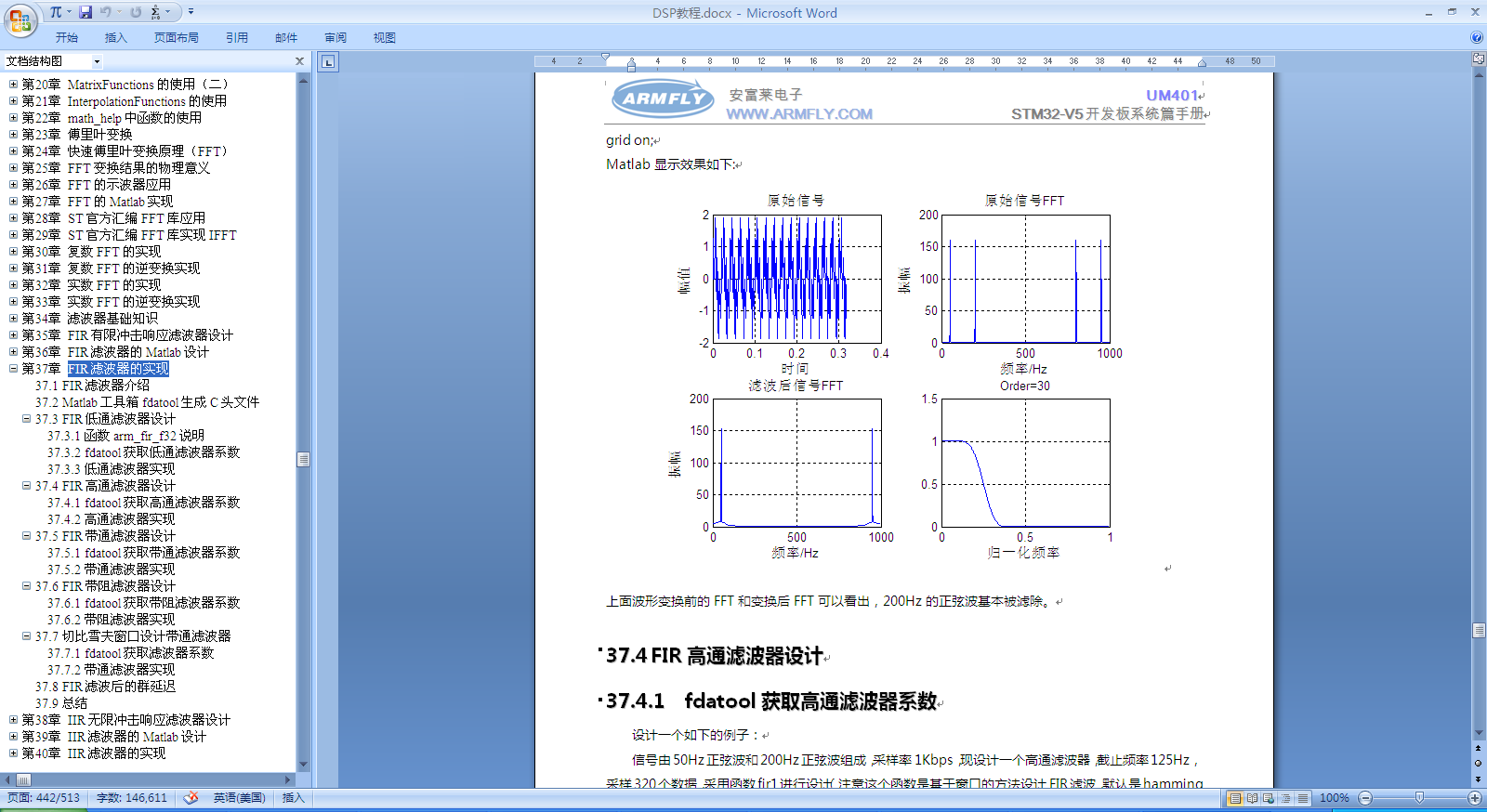Click the proofing errors book icon in status bar

(191, 798)
